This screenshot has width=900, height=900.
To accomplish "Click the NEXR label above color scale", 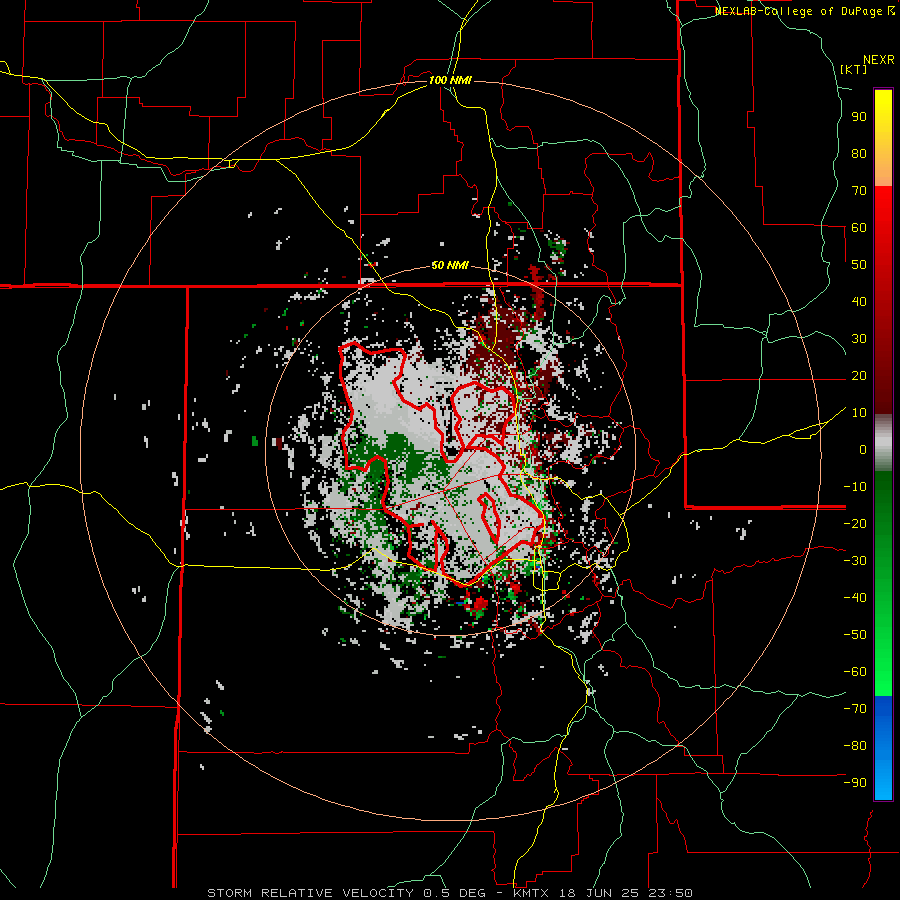I will [879, 60].
